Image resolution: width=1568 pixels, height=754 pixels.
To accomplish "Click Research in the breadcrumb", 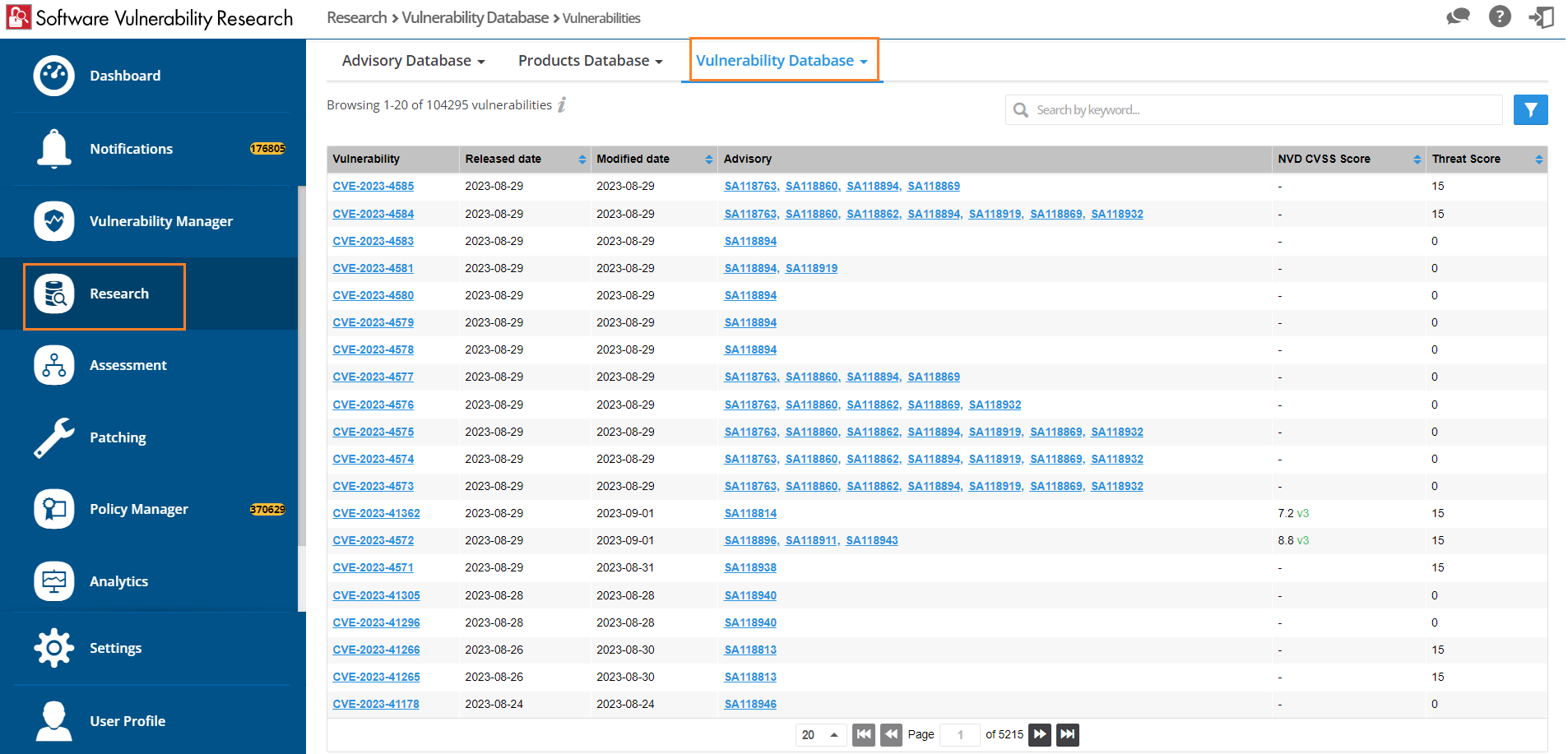I will pyautogui.click(x=356, y=17).
